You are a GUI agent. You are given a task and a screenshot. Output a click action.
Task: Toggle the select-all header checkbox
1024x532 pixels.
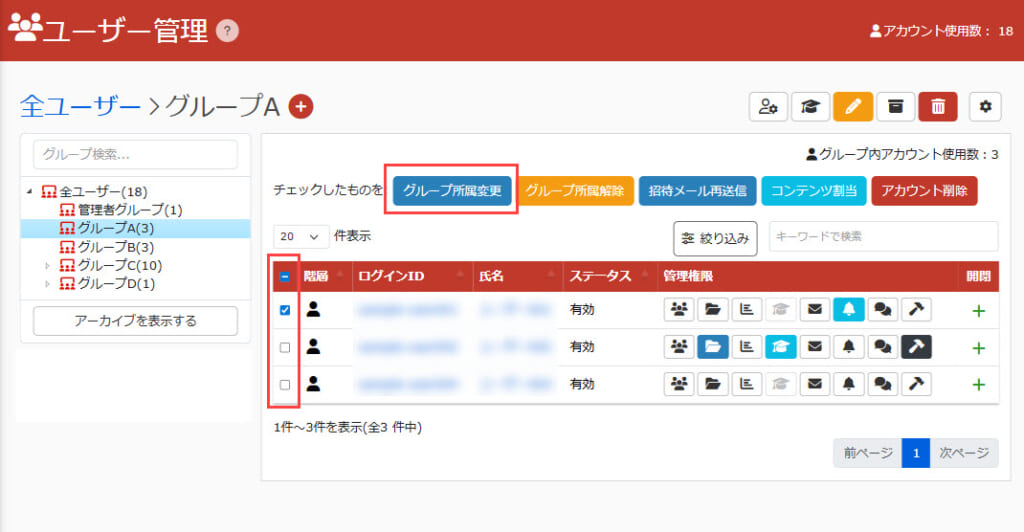tap(285, 276)
